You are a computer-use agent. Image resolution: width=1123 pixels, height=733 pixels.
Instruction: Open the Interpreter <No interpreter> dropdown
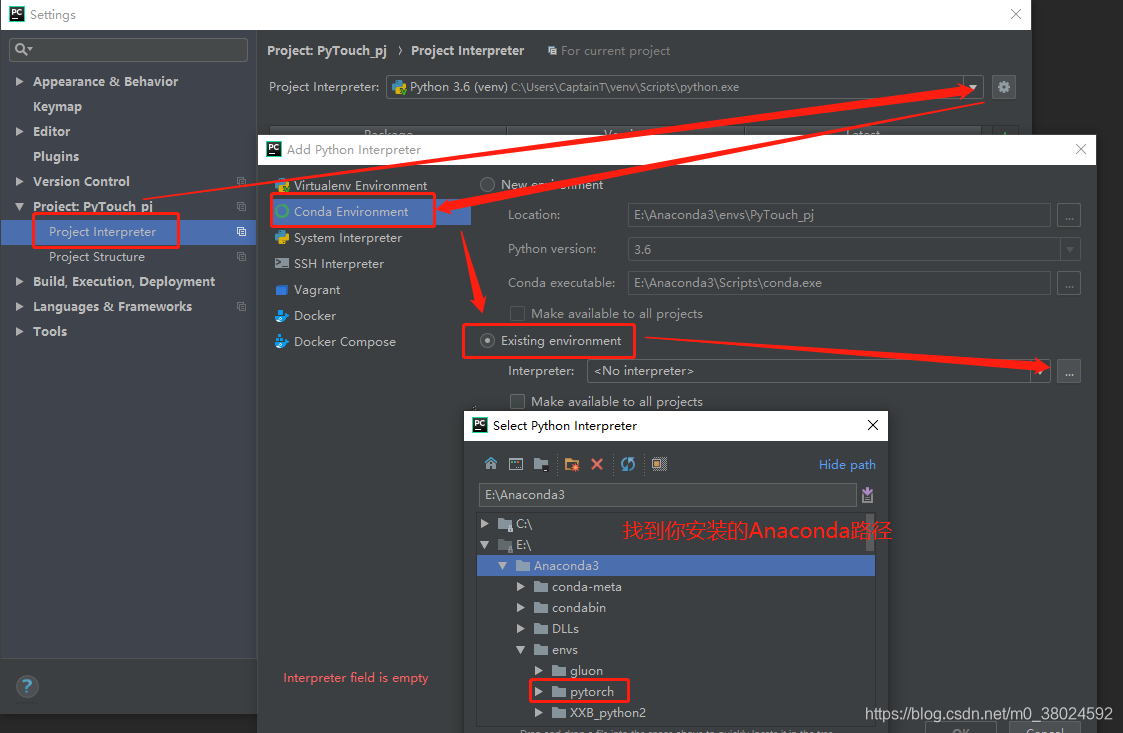click(1040, 371)
